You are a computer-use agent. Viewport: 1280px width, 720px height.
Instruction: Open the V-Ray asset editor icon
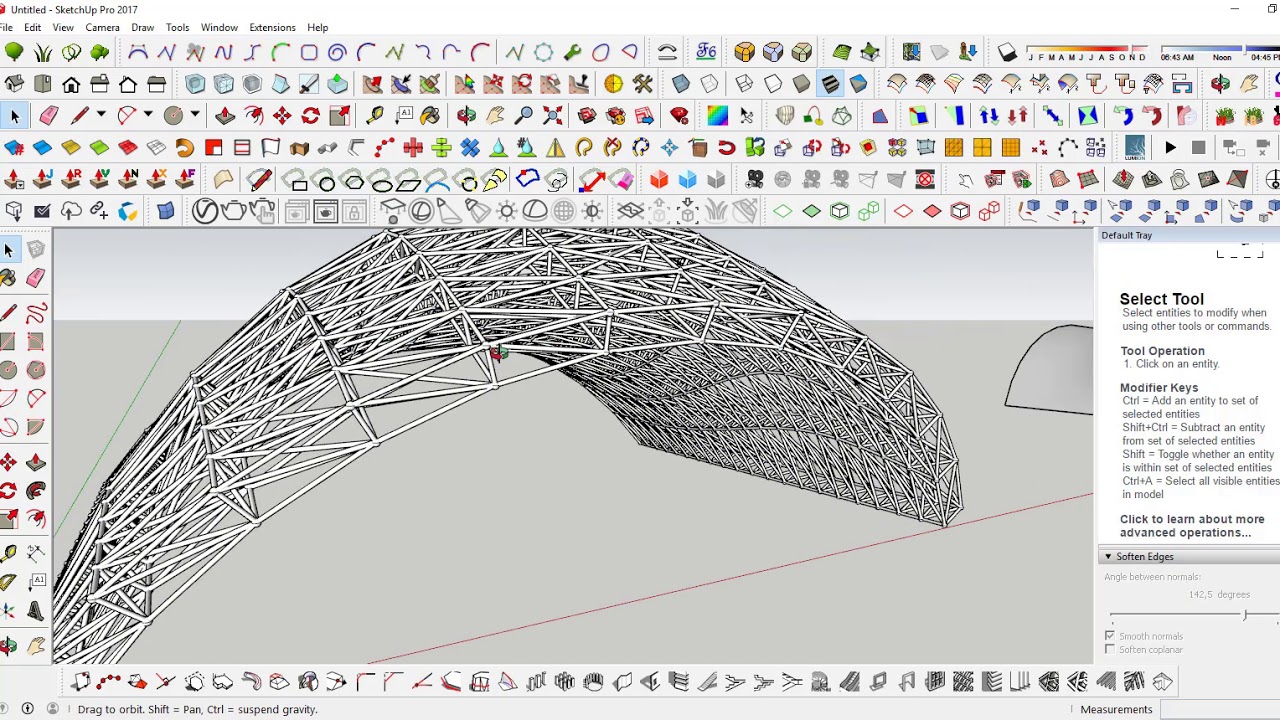click(205, 211)
